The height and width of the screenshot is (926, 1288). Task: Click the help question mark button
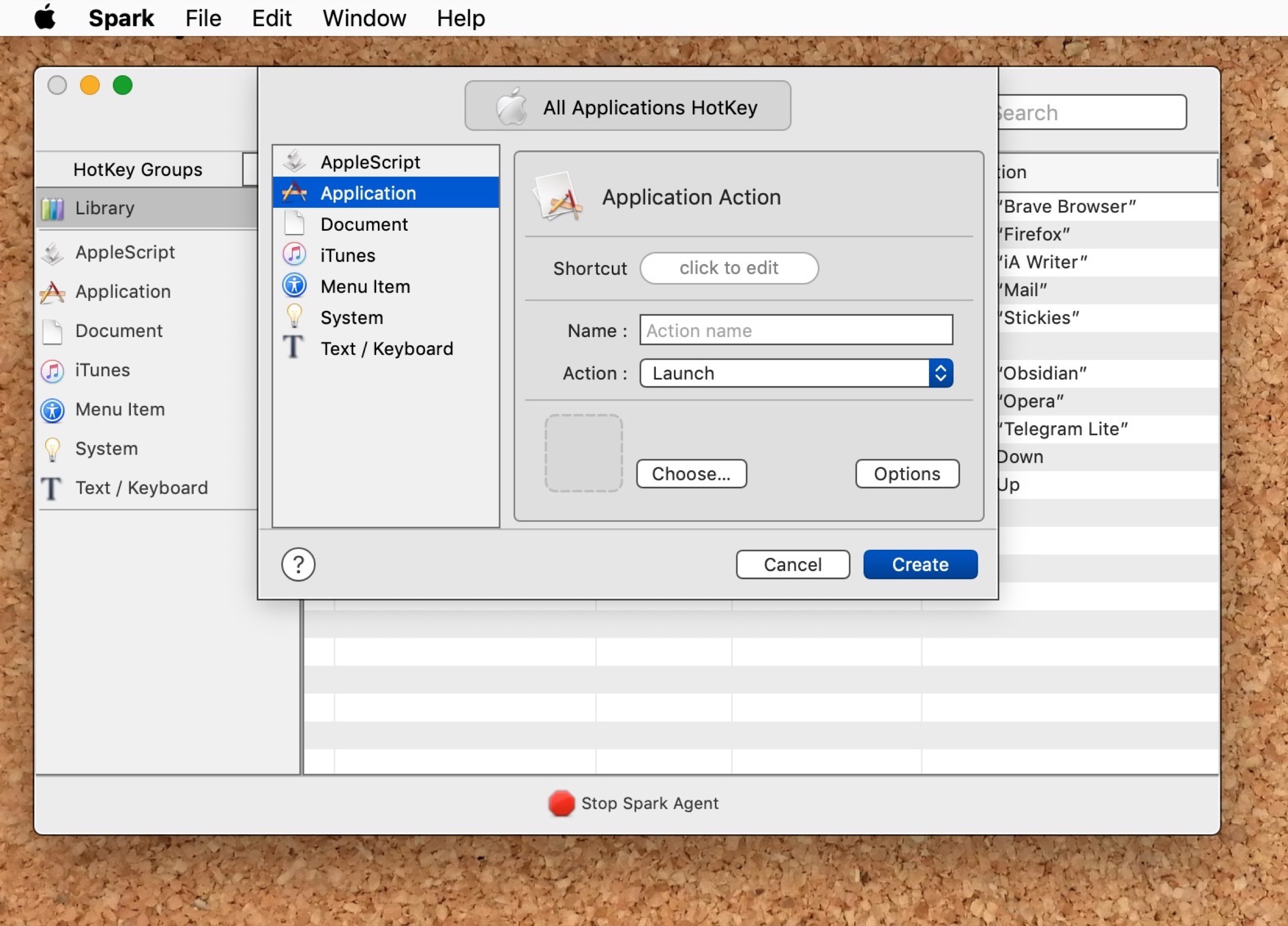click(297, 564)
